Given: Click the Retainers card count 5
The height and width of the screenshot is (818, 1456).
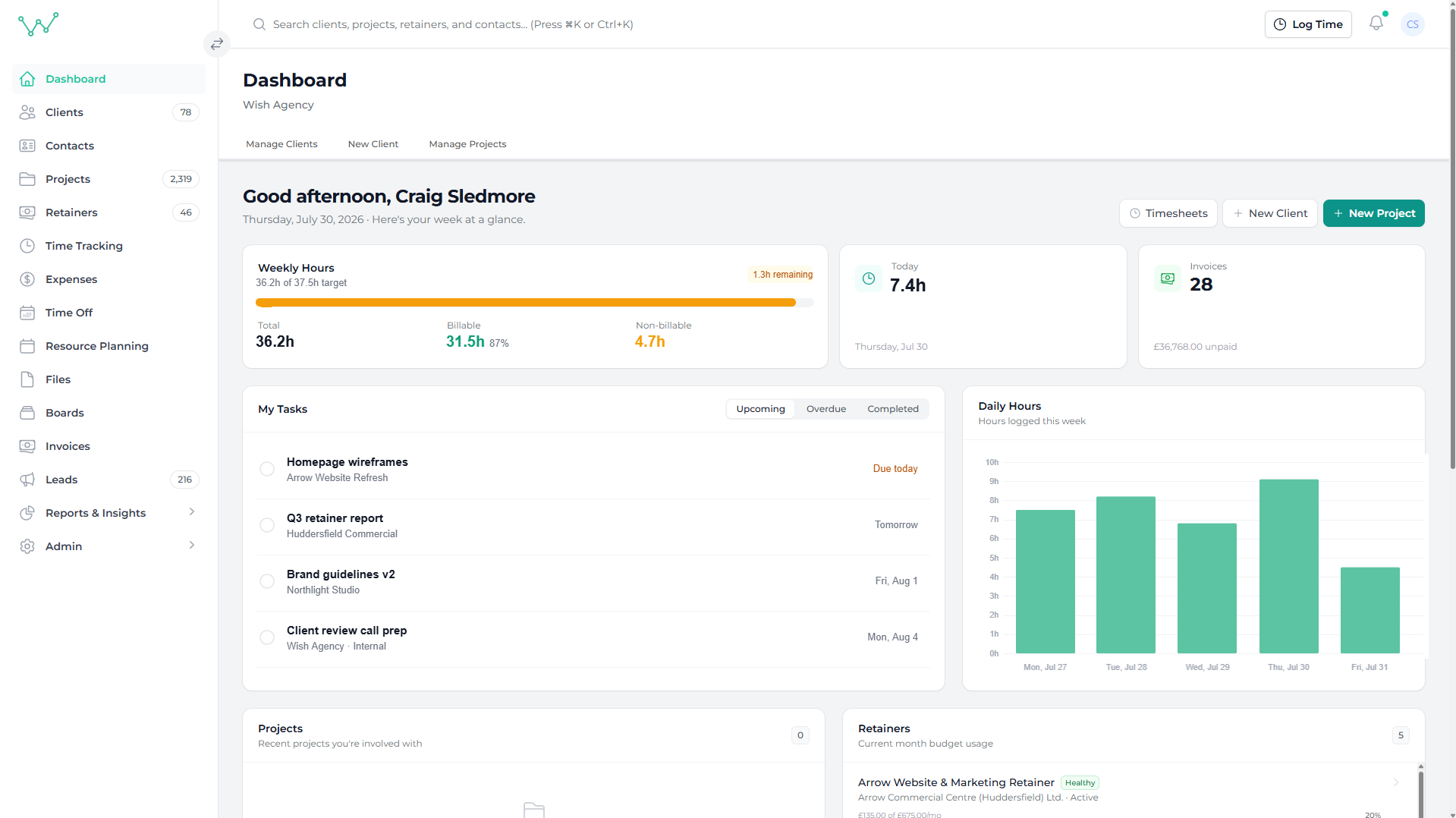Looking at the screenshot, I should (1401, 735).
